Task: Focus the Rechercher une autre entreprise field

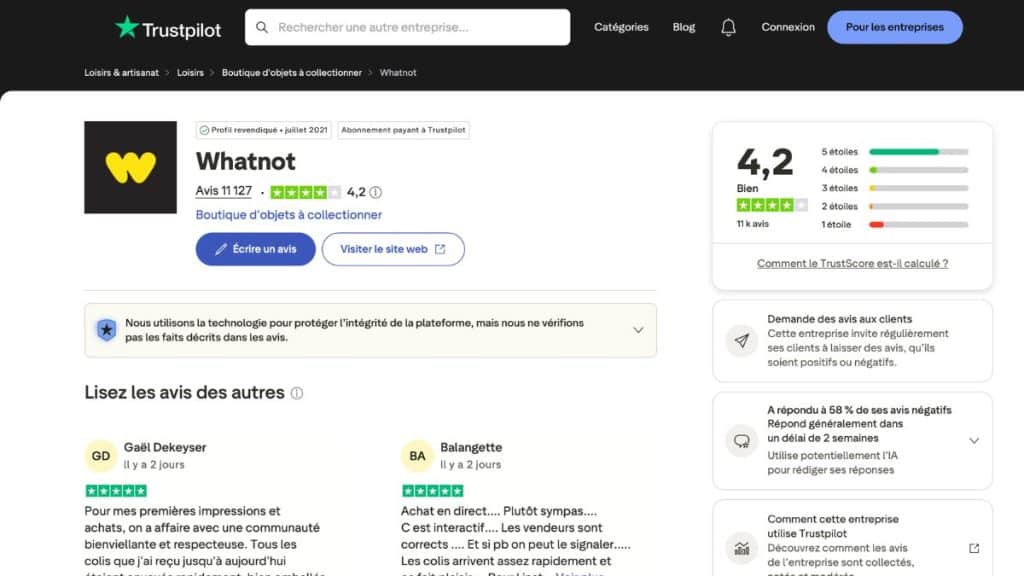Action: (x=408, y=27)
